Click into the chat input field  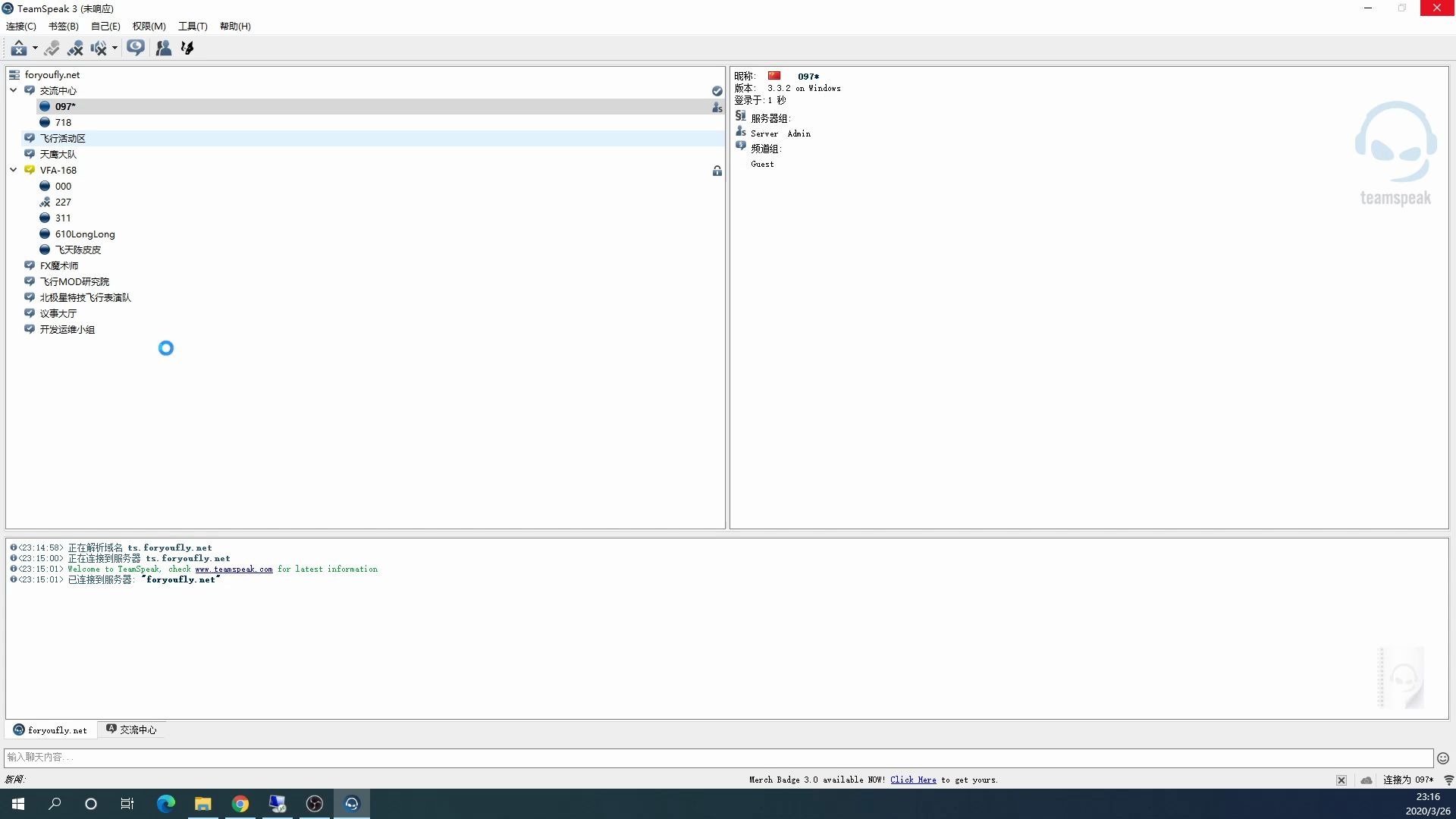point(713,757)
